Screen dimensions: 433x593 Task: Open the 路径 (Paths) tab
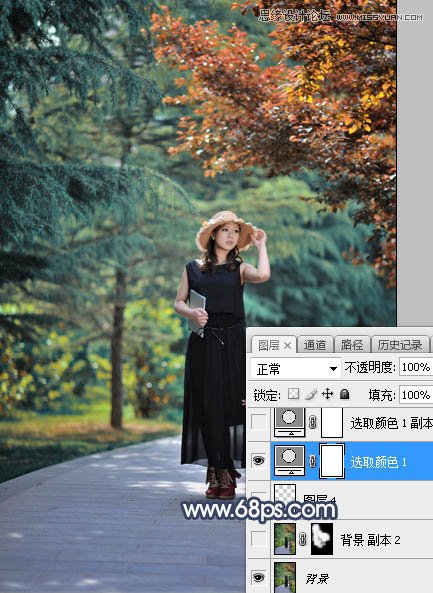pyautogui.click(x=351, y=345)
